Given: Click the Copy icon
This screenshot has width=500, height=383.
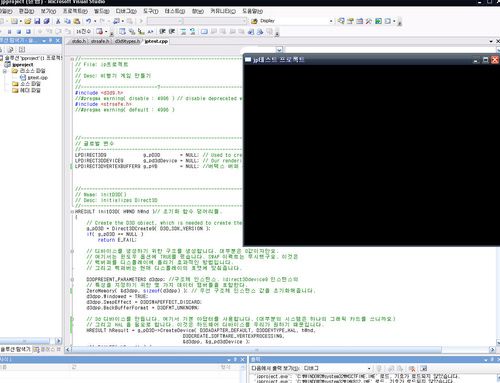Looking at the screenshot, I should coord(67,21).
